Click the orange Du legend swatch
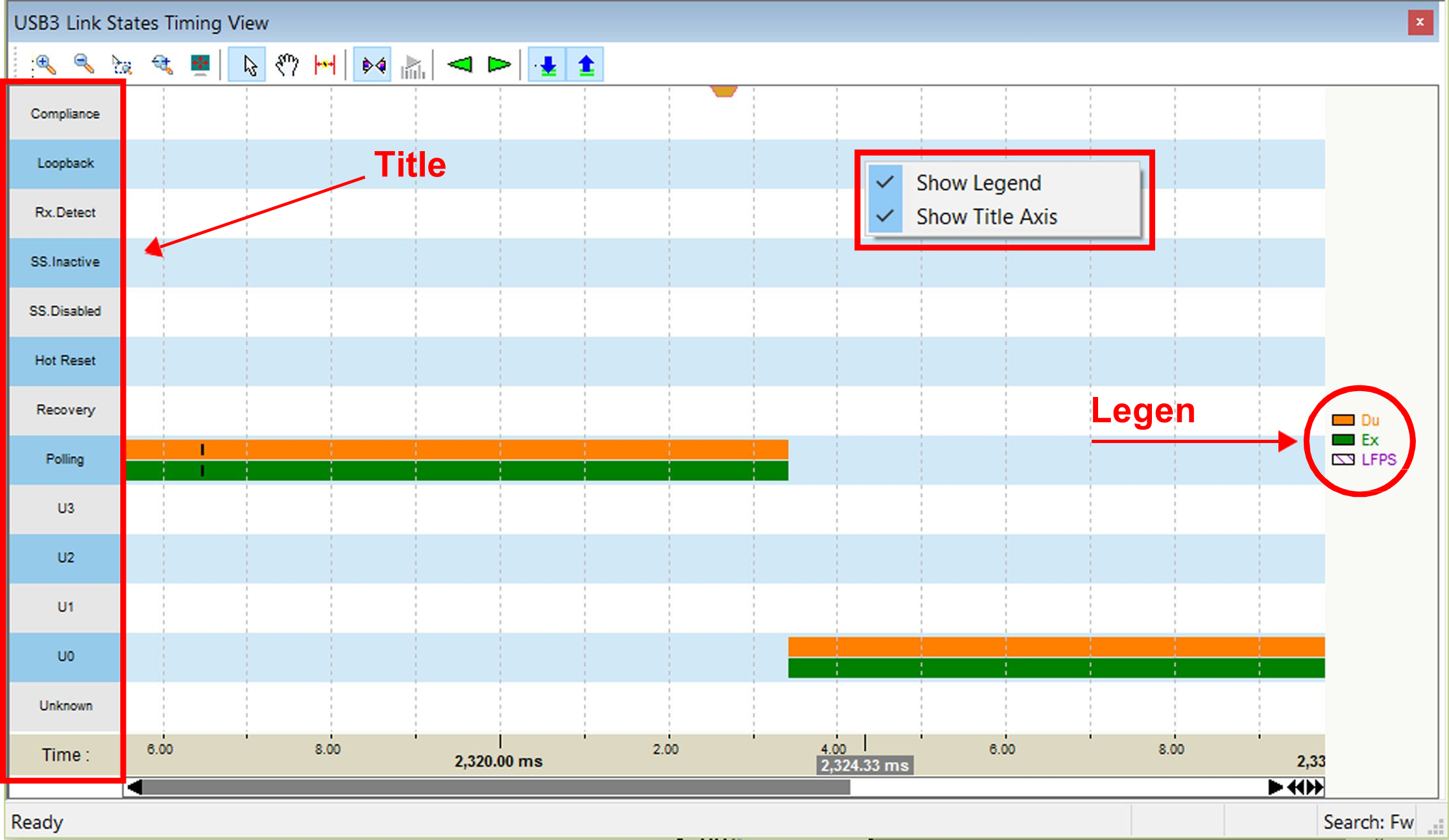This screenshot has width=1449, height=840. tap(1343, 420)
